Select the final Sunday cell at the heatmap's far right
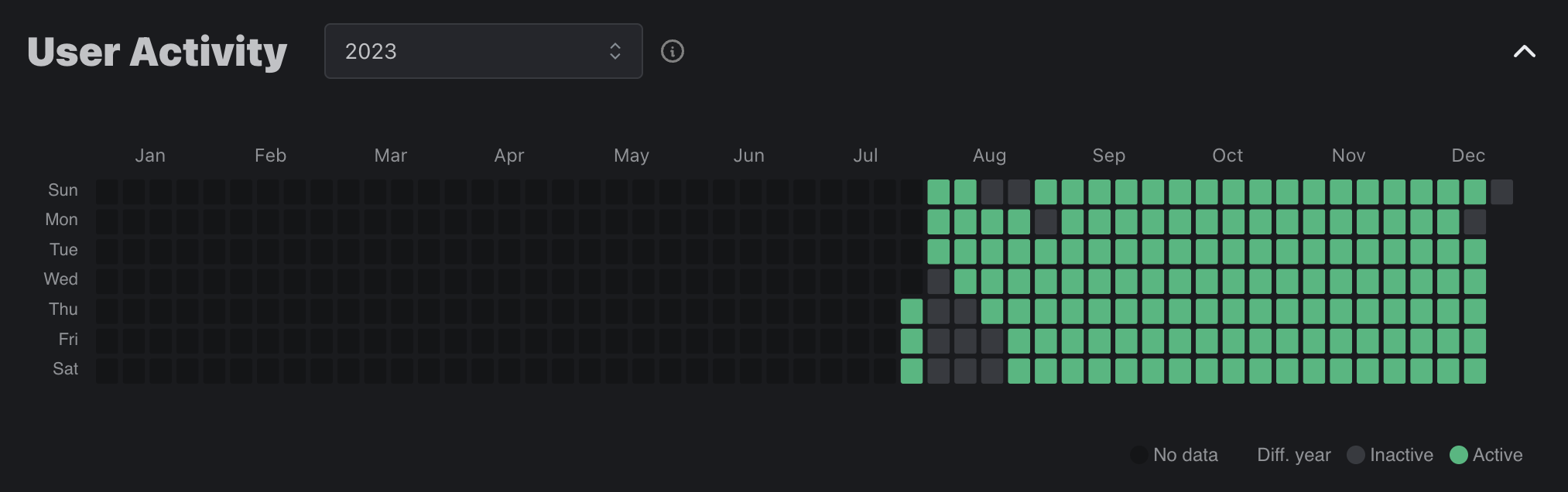The height and width of the screenshot is (492, 1568). (1501, 192)
